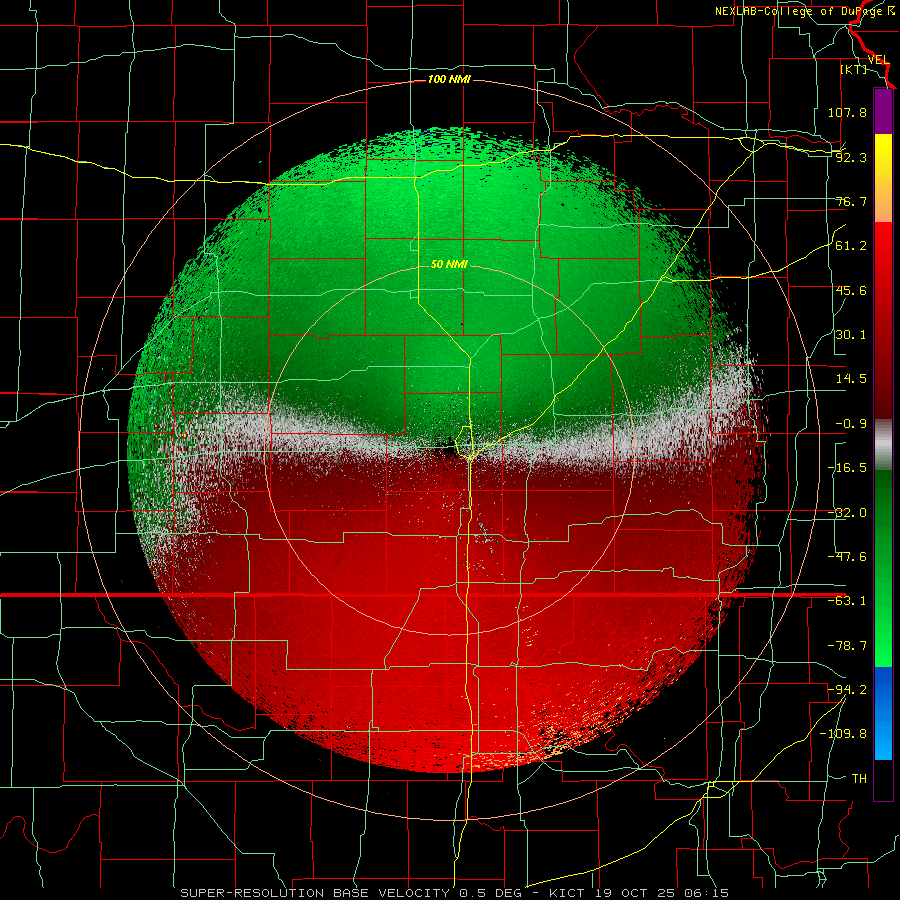Select the 107.8 velocity scale value
900x900 pixels.
pyautogui.click(x=847, y=112)
